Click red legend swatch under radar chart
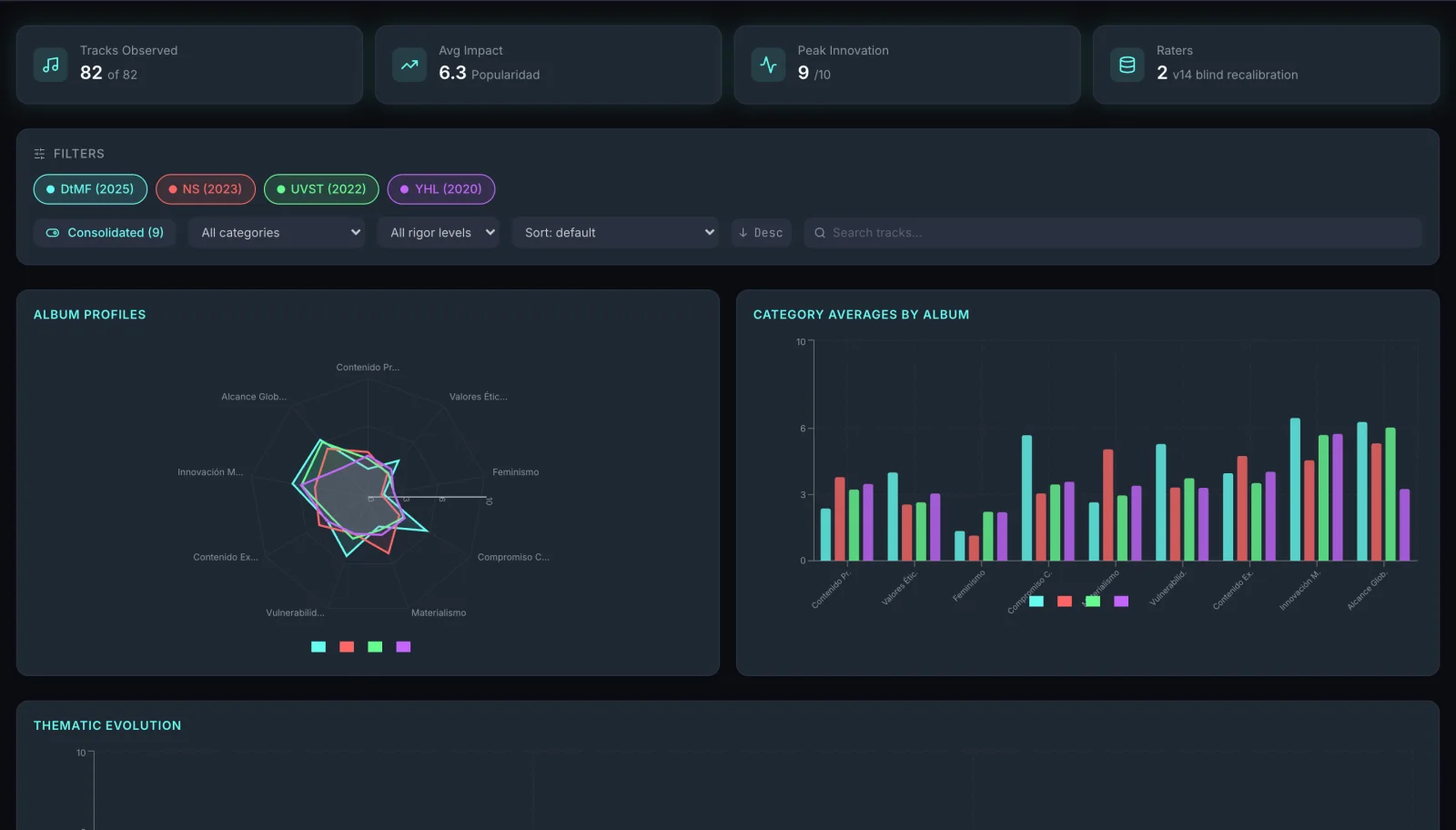 coord(347,647)
